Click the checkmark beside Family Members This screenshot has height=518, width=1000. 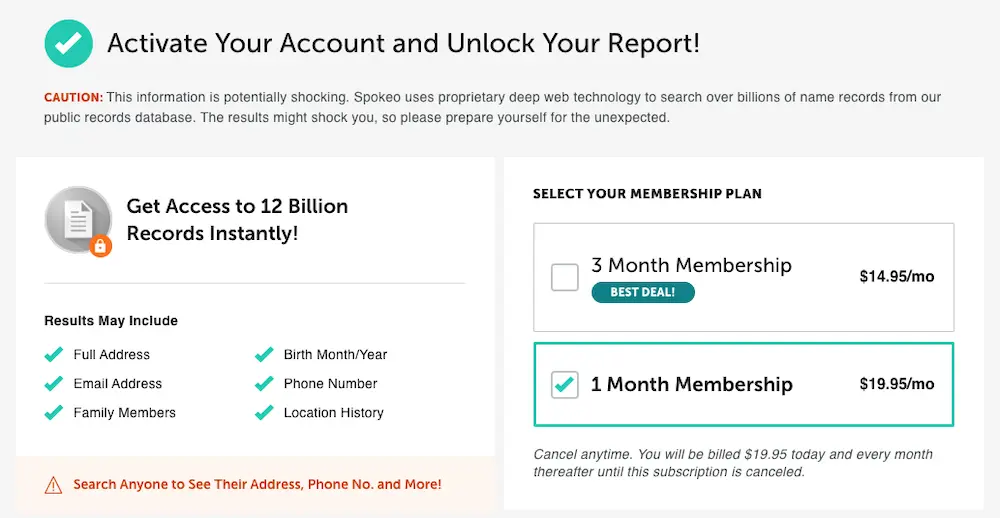tap(54, 413)
